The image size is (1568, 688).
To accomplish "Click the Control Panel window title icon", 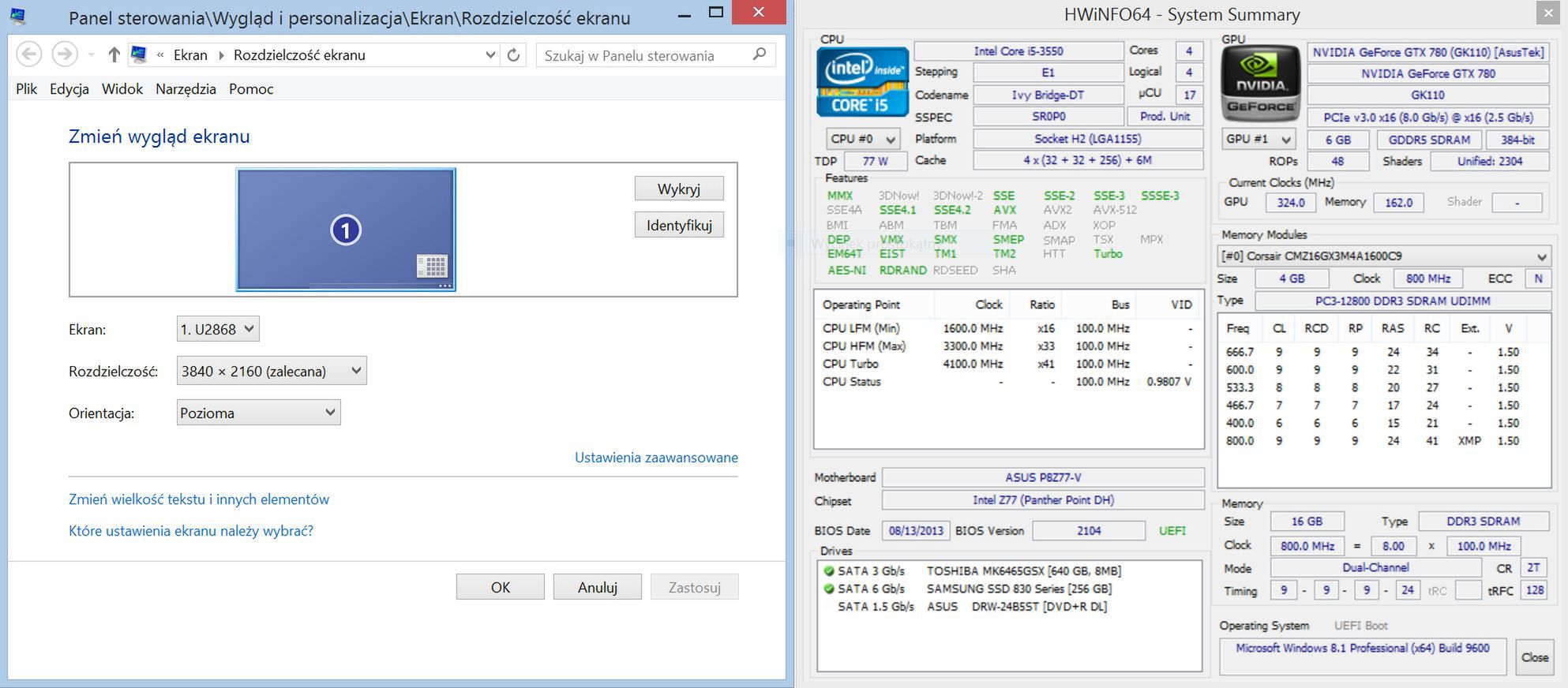I will pos(17,15).
